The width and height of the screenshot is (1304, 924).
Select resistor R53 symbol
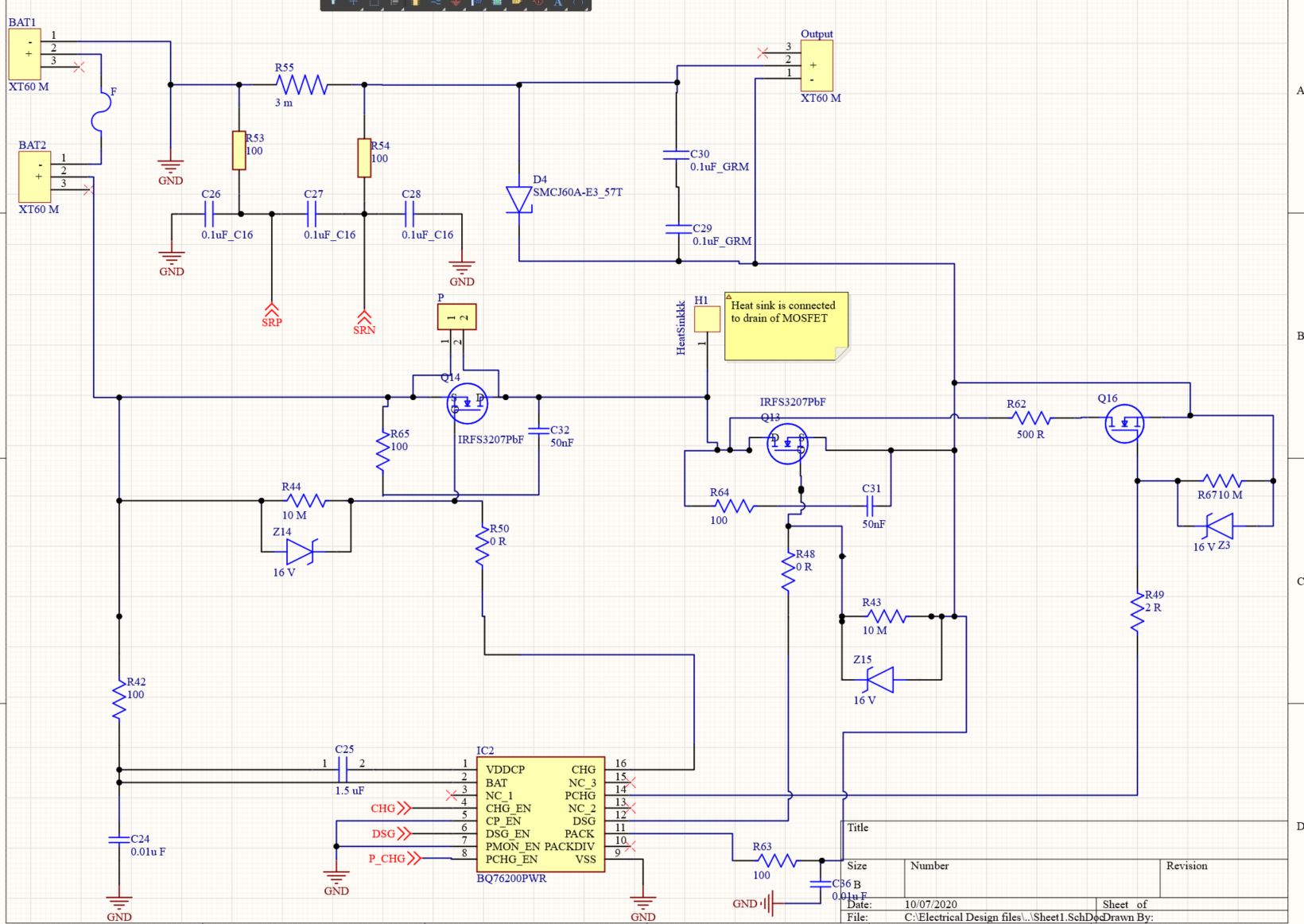(x=239, y=150)
